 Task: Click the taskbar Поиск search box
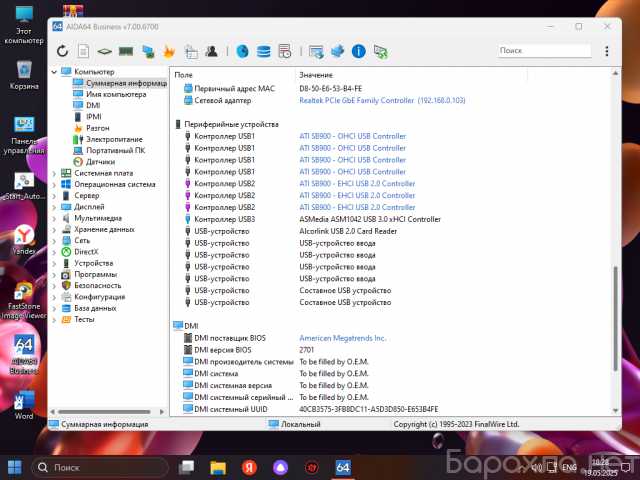tap(100, 467)
